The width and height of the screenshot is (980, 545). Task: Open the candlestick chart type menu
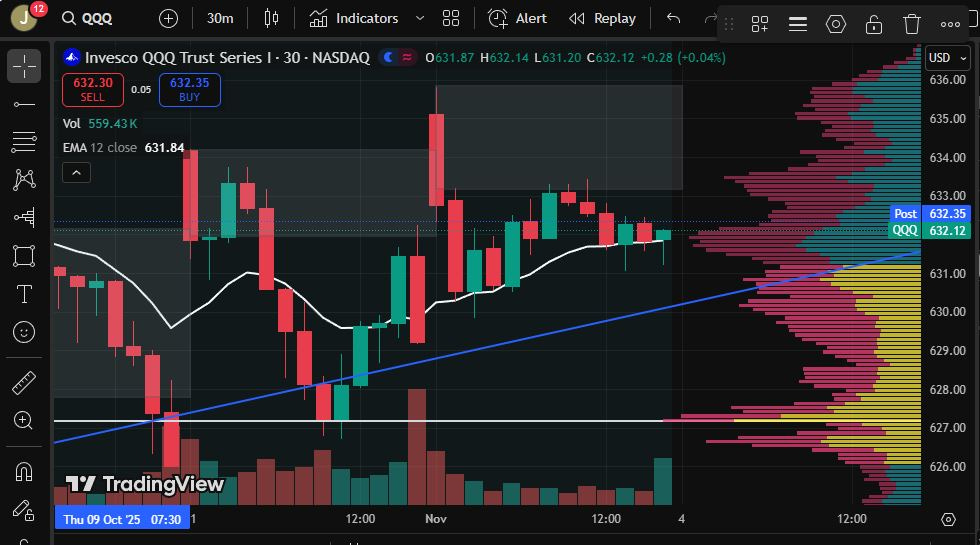point(271,19)
